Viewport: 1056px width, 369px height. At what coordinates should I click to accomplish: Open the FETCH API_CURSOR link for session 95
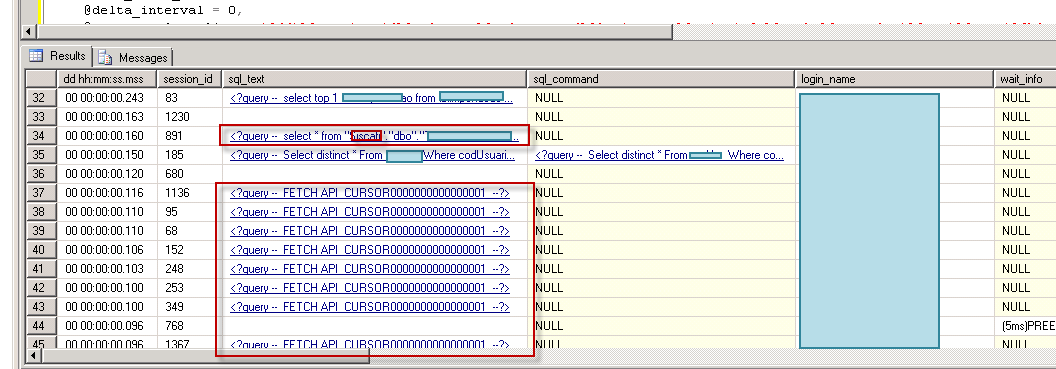coord(370,212)
